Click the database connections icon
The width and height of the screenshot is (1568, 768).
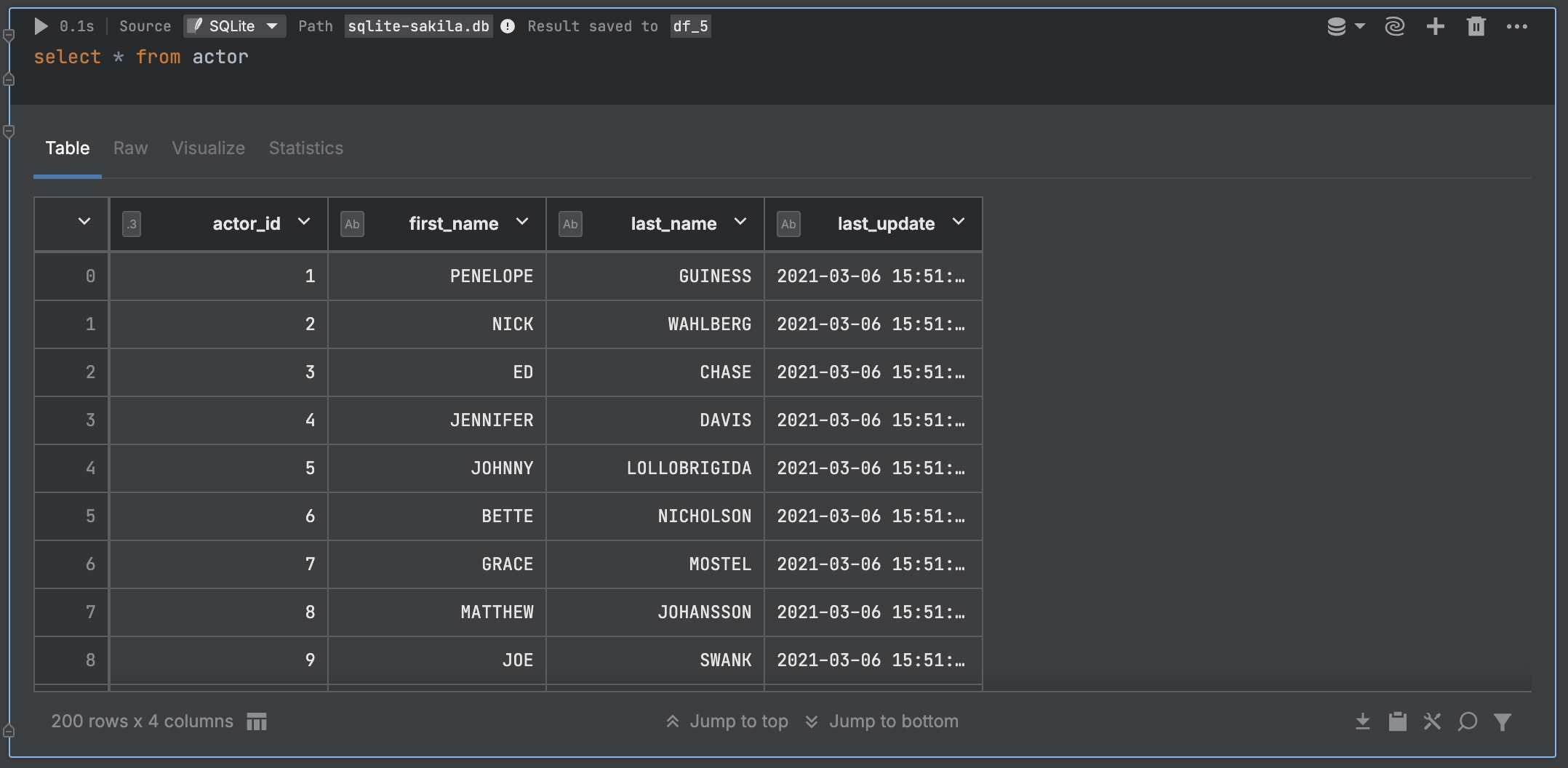[1338, 26]
